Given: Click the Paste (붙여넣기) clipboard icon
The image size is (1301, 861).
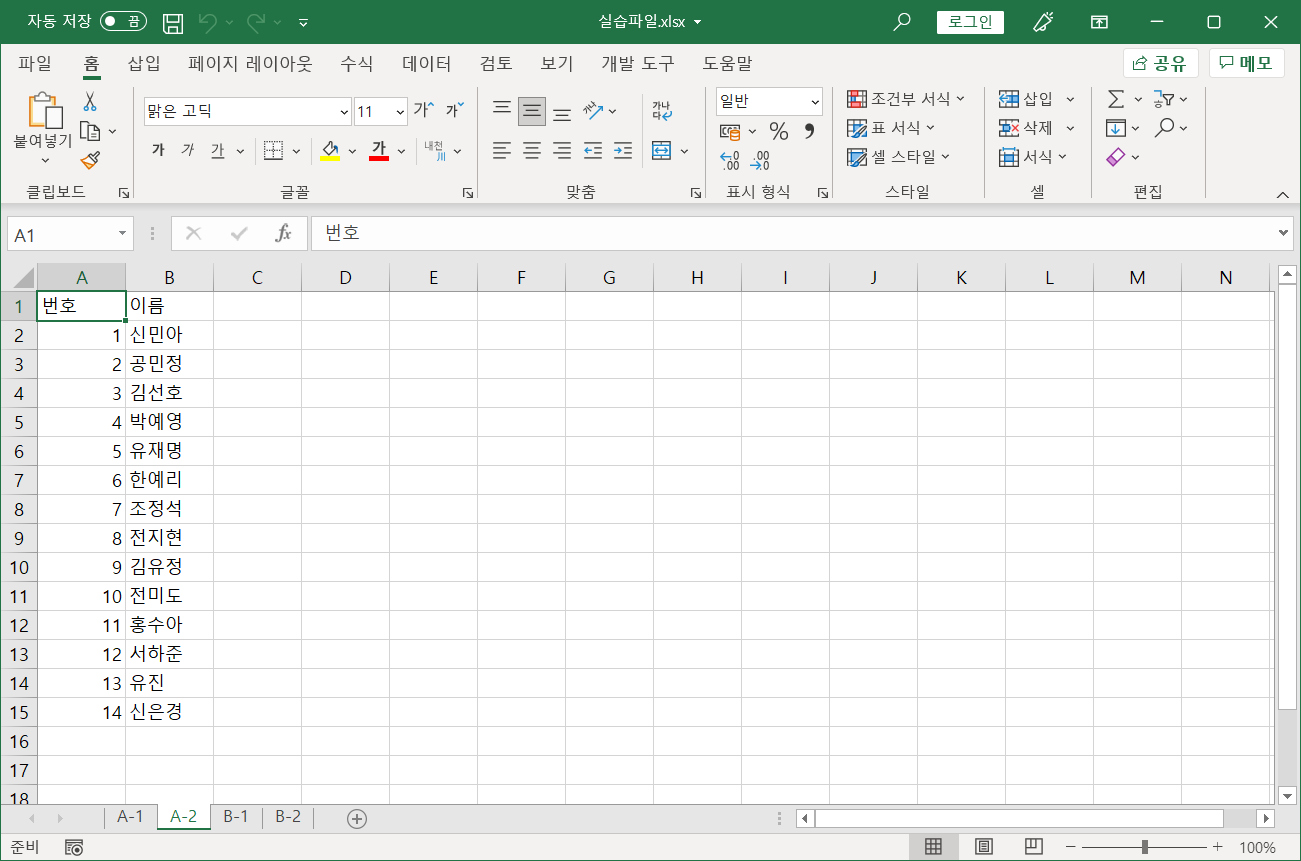Looking at the screenshot, I should click(x=44, y=110).
